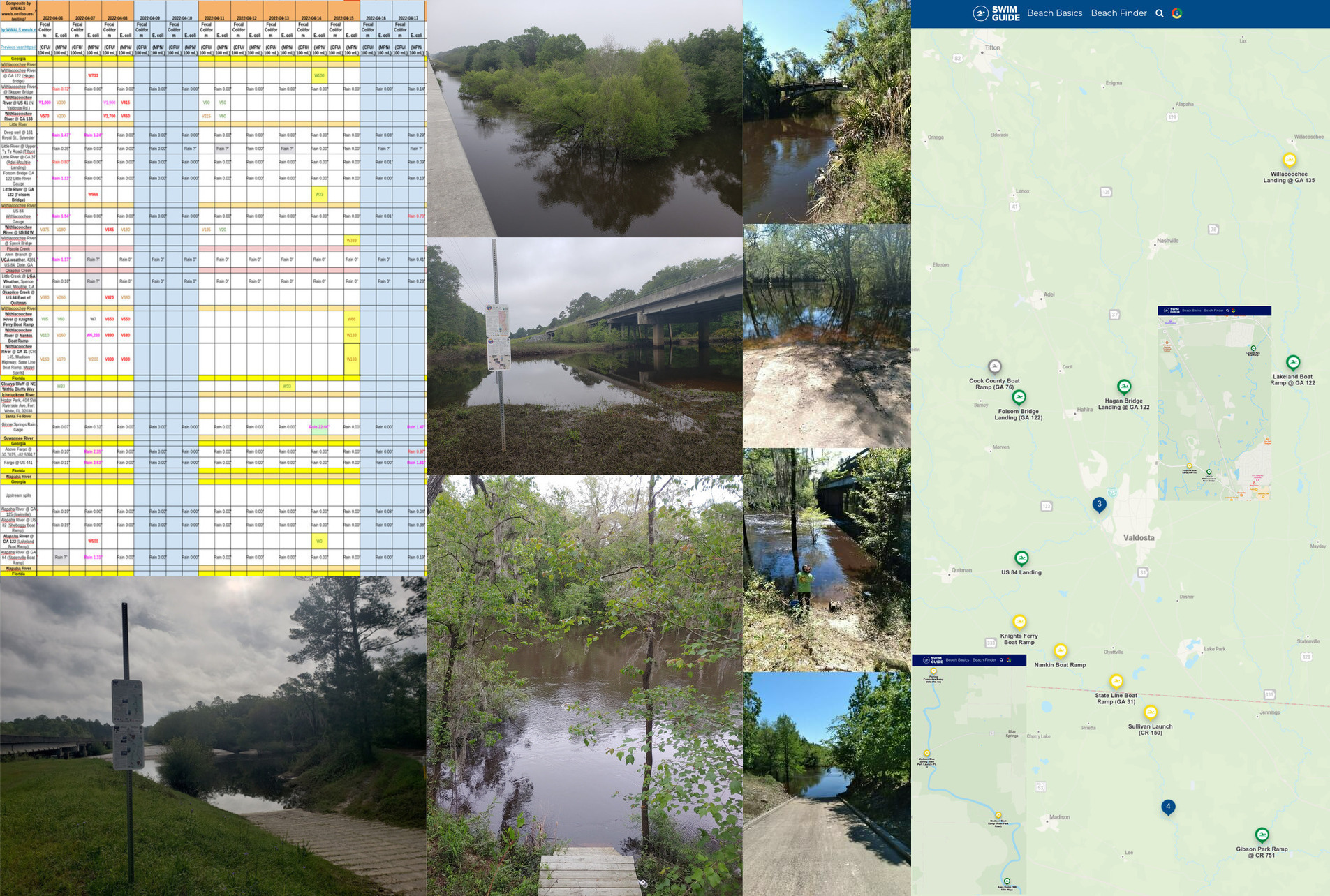The image size is (1330, 896).
Task: Open the Beach Basics menu
Action: [x=1054, y=13]
